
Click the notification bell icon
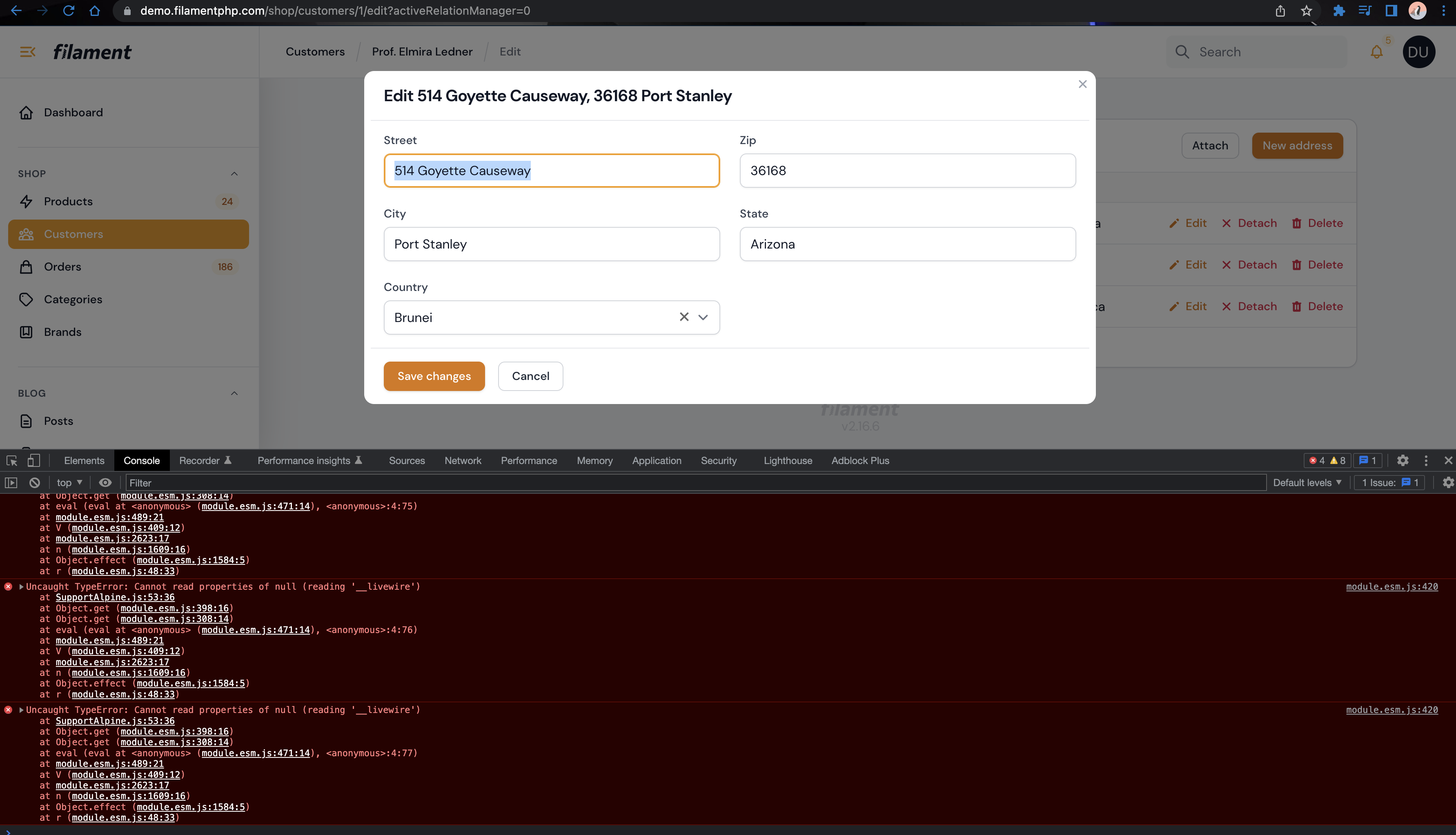1378,51
